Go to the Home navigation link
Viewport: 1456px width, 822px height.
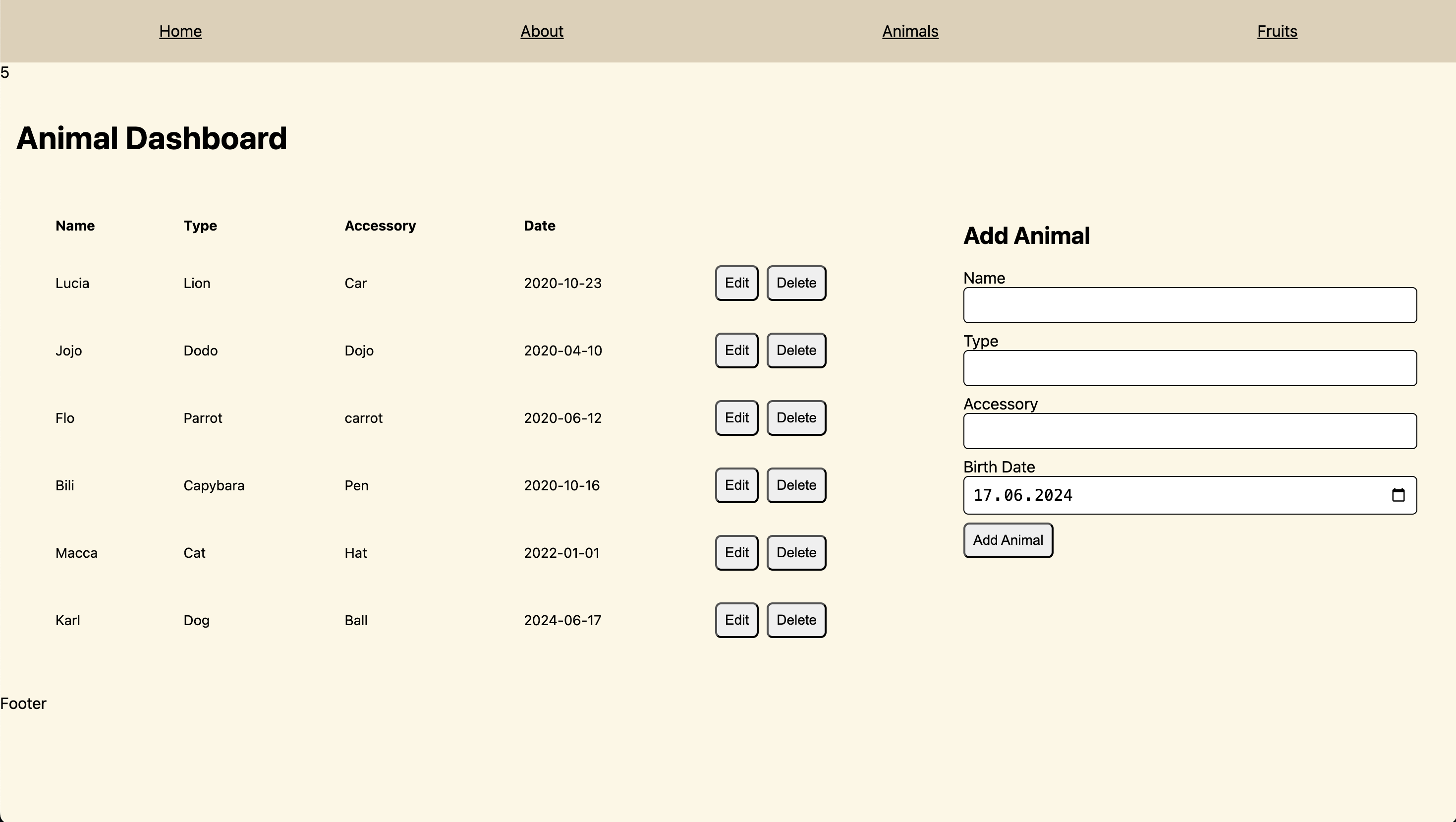[180, 31]
